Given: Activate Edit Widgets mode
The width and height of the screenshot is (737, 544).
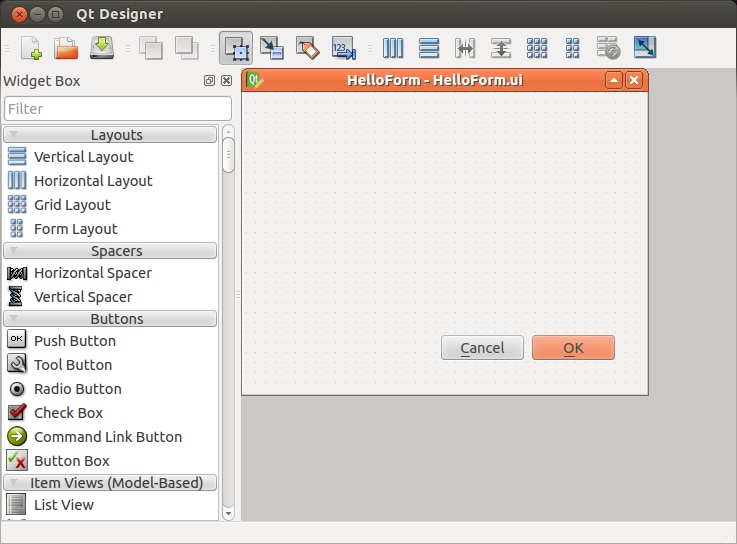Looking at the screenshot, I should (x=236, y=48).
